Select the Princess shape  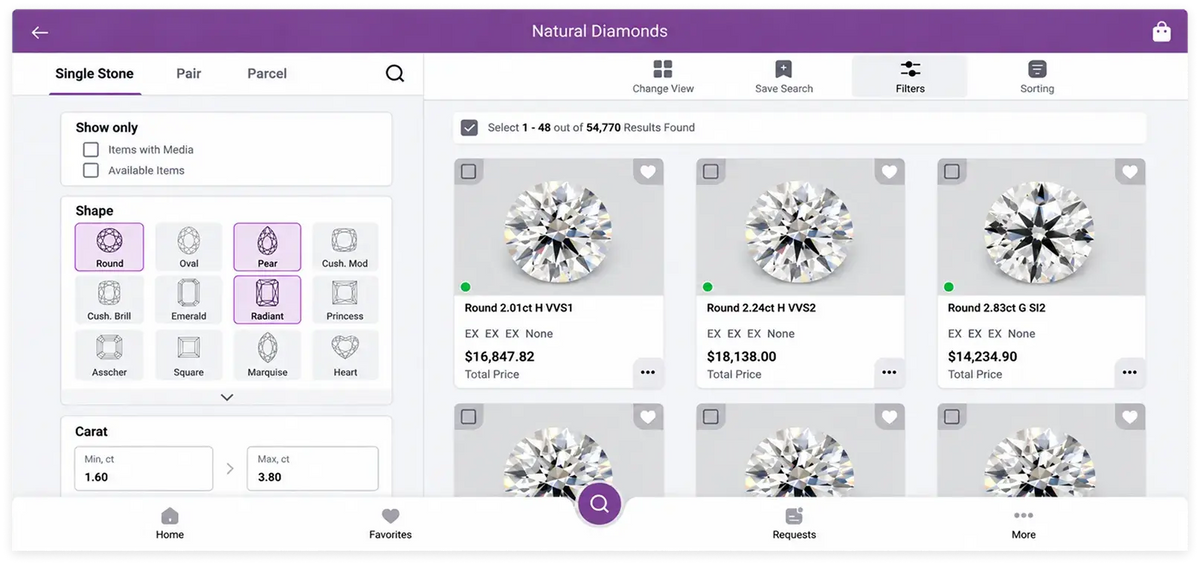pyautogui.click(x=345, y=300)
